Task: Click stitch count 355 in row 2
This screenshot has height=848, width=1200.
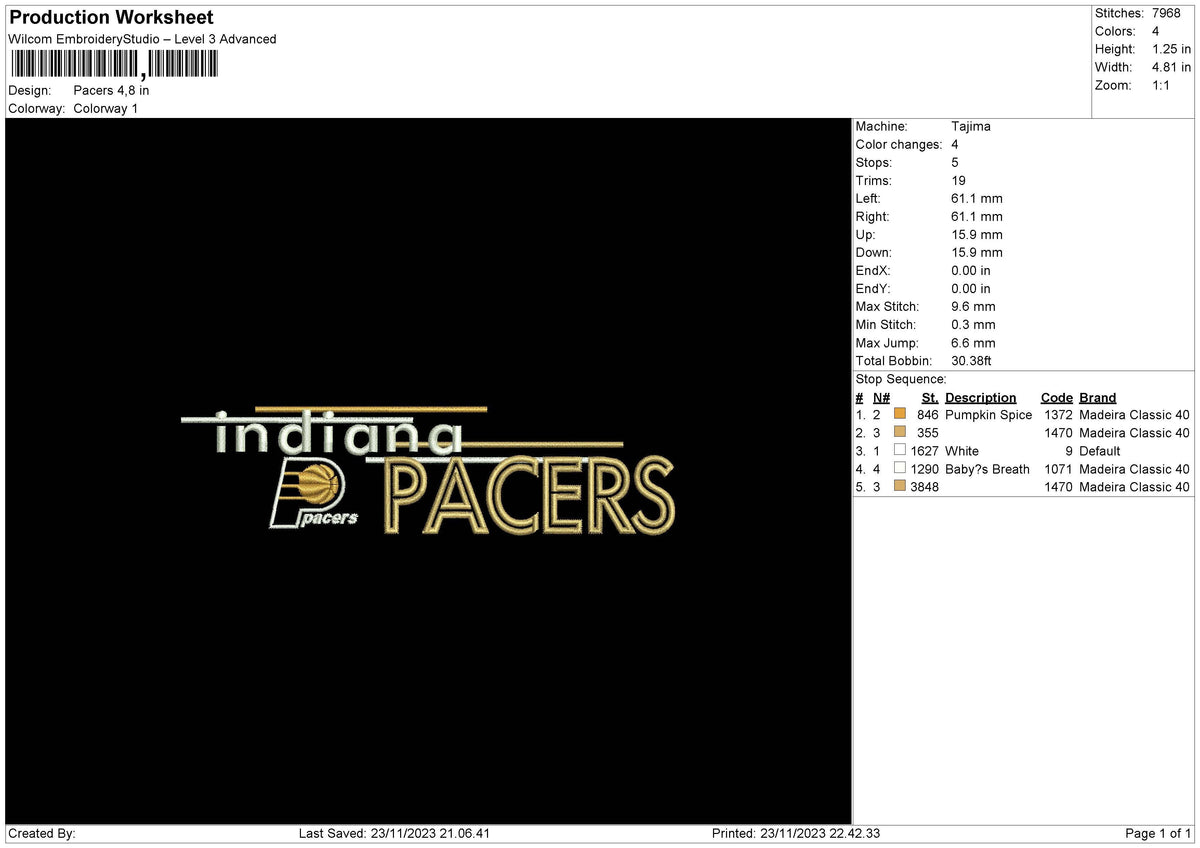Action: tap(928, 433)
